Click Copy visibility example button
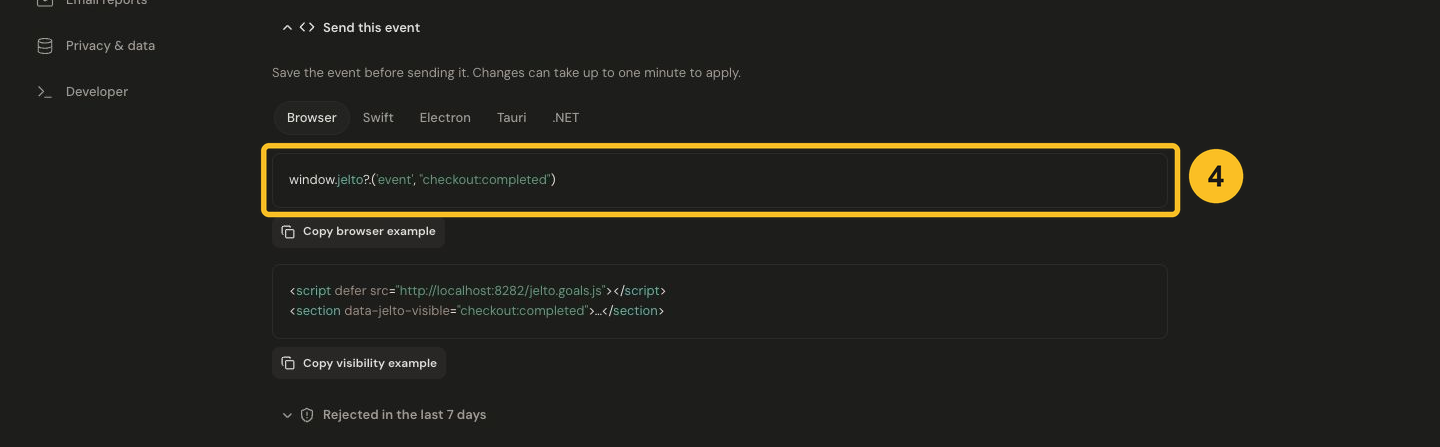Screen dimensions: 1440x447 [x=359, y=364]
